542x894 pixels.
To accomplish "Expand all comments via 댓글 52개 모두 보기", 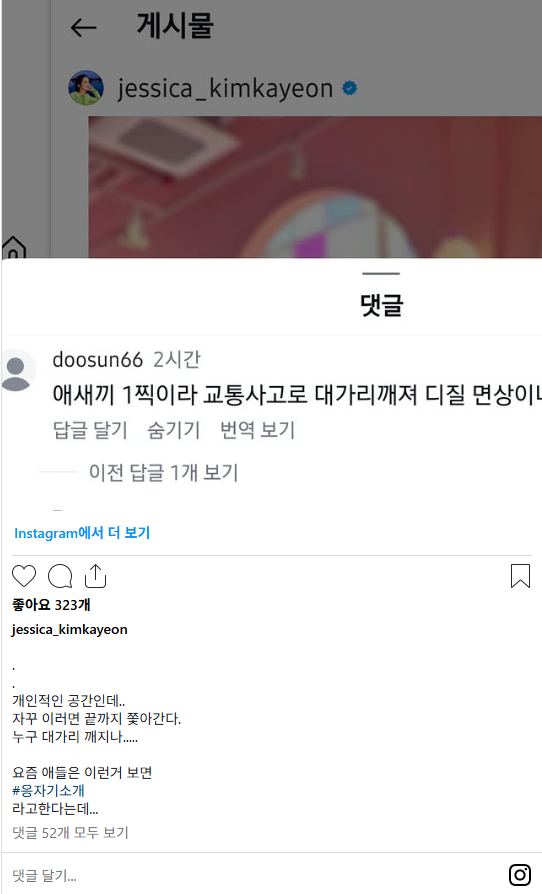I will click(x=71, y=832).
